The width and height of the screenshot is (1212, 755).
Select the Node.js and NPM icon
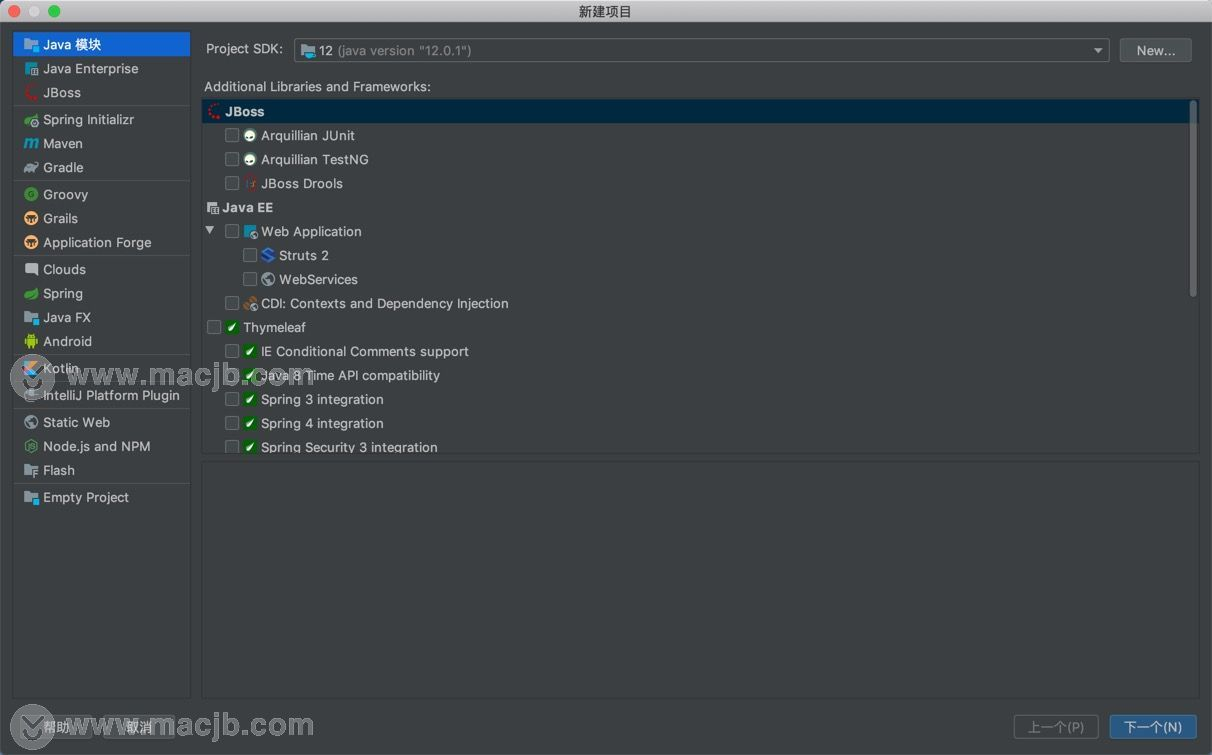31,446
